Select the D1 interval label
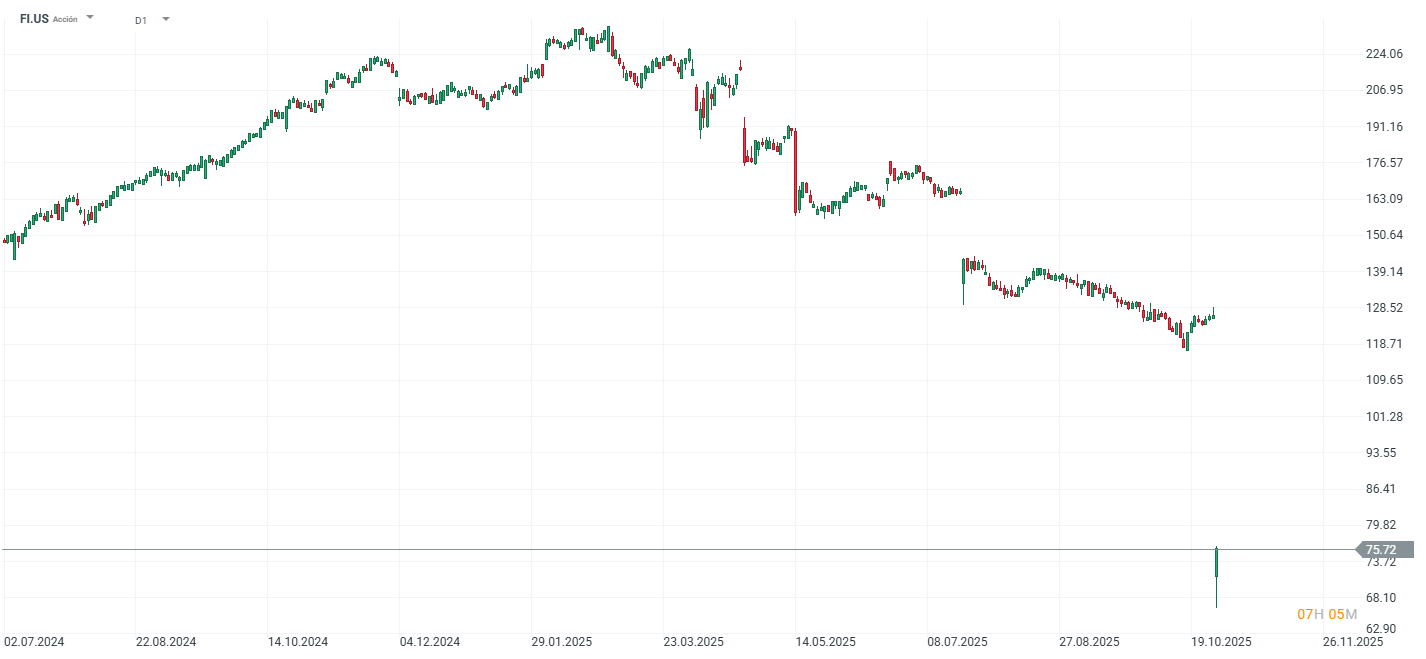Image resolution: width=1426 pixels, height=659 pixels. pos(139,19)
